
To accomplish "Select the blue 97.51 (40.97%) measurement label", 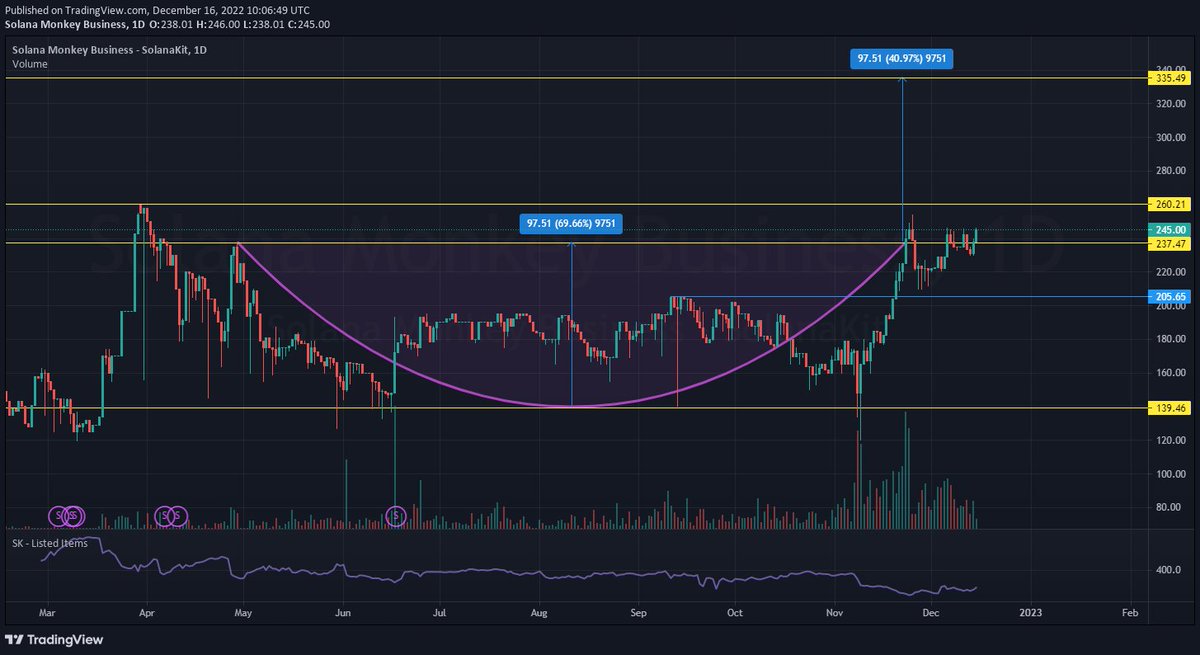I will [903, 58].
